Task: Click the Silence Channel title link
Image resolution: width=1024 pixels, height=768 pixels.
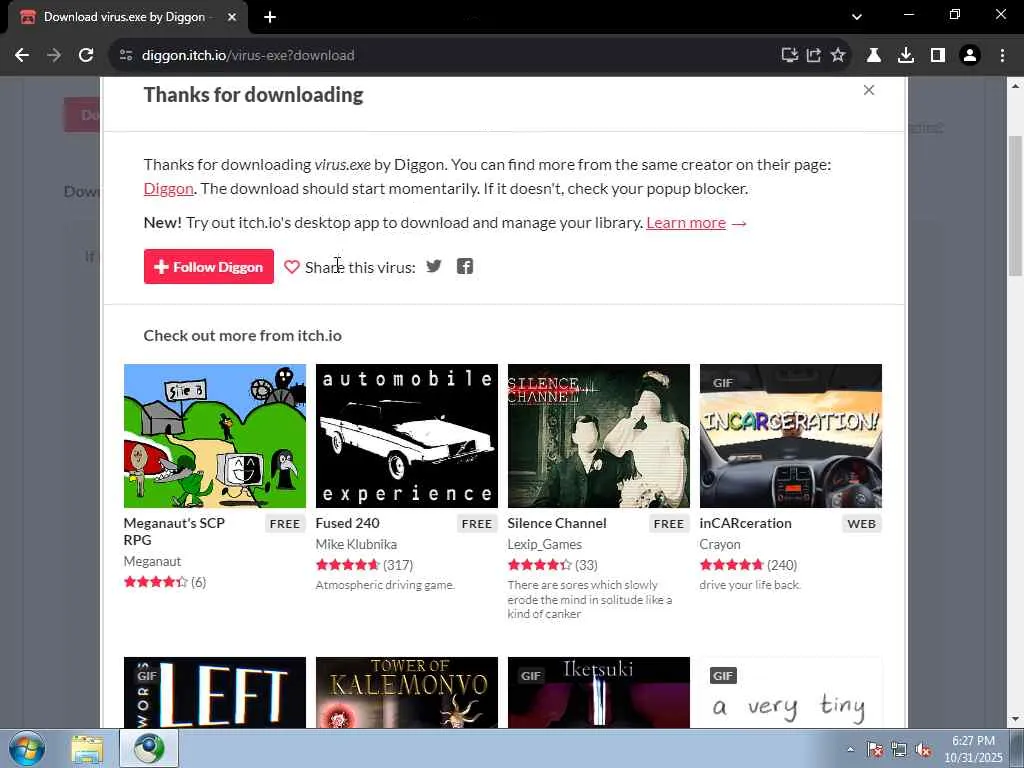Action: (x=557, y=523)
